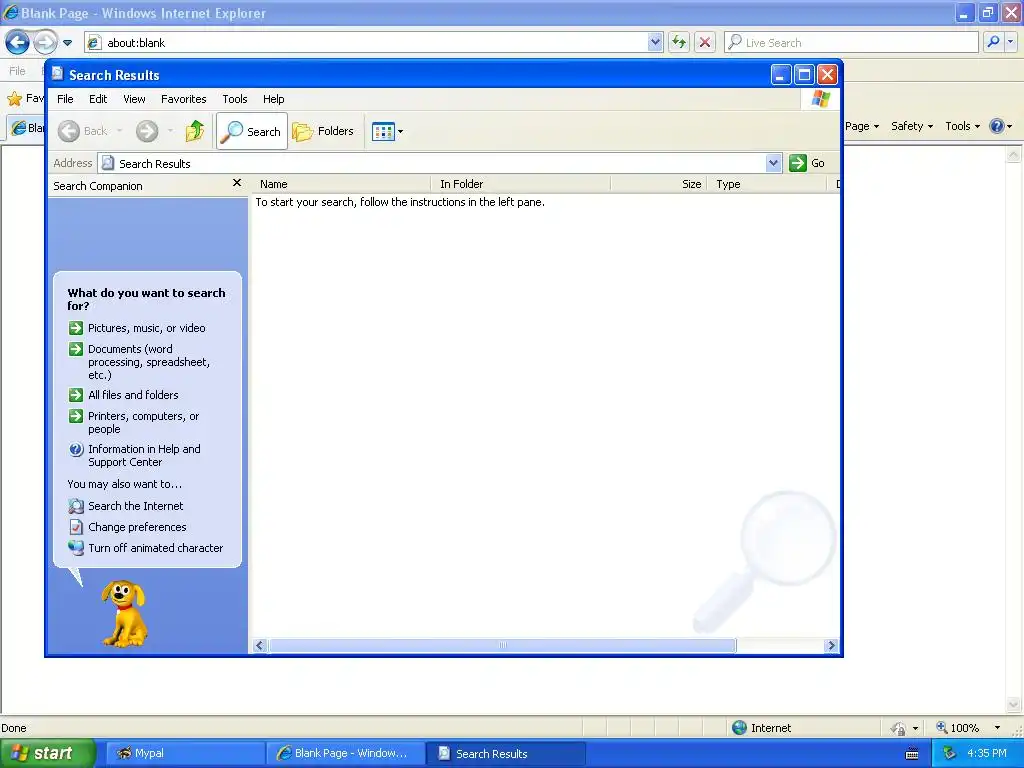The image size is (1024, 768).
Task: Click the IE Help question mark icon
Action: 997,126
